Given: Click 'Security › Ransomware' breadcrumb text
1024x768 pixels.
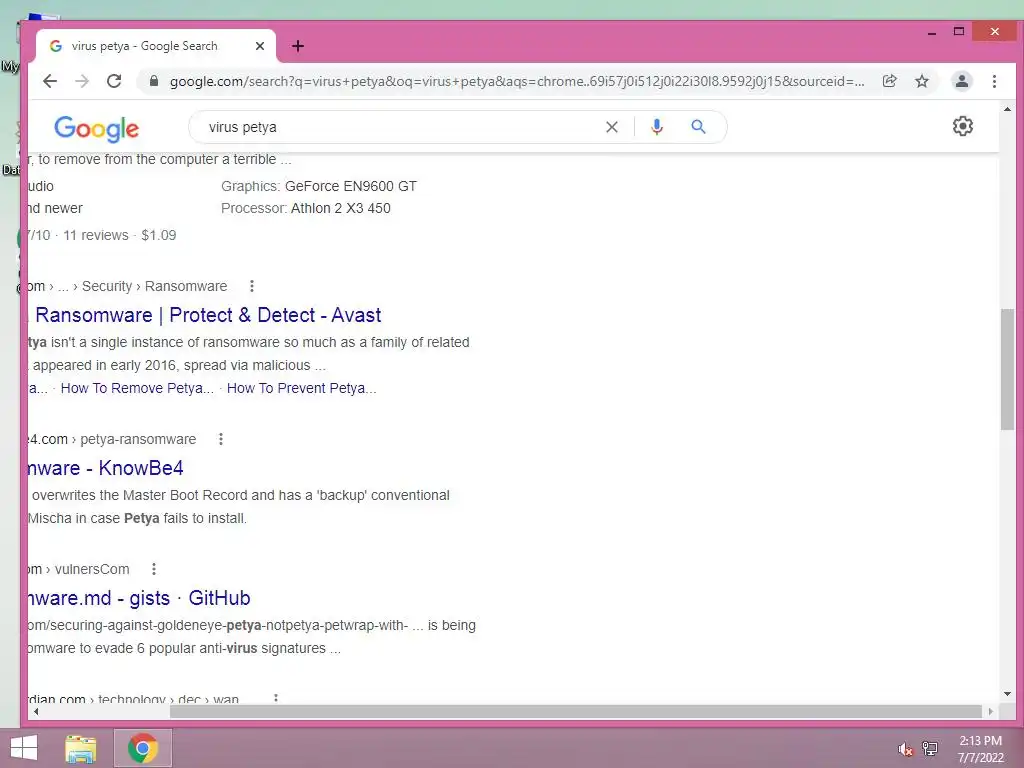Looking at the screenshot, I should coord(155,286).
